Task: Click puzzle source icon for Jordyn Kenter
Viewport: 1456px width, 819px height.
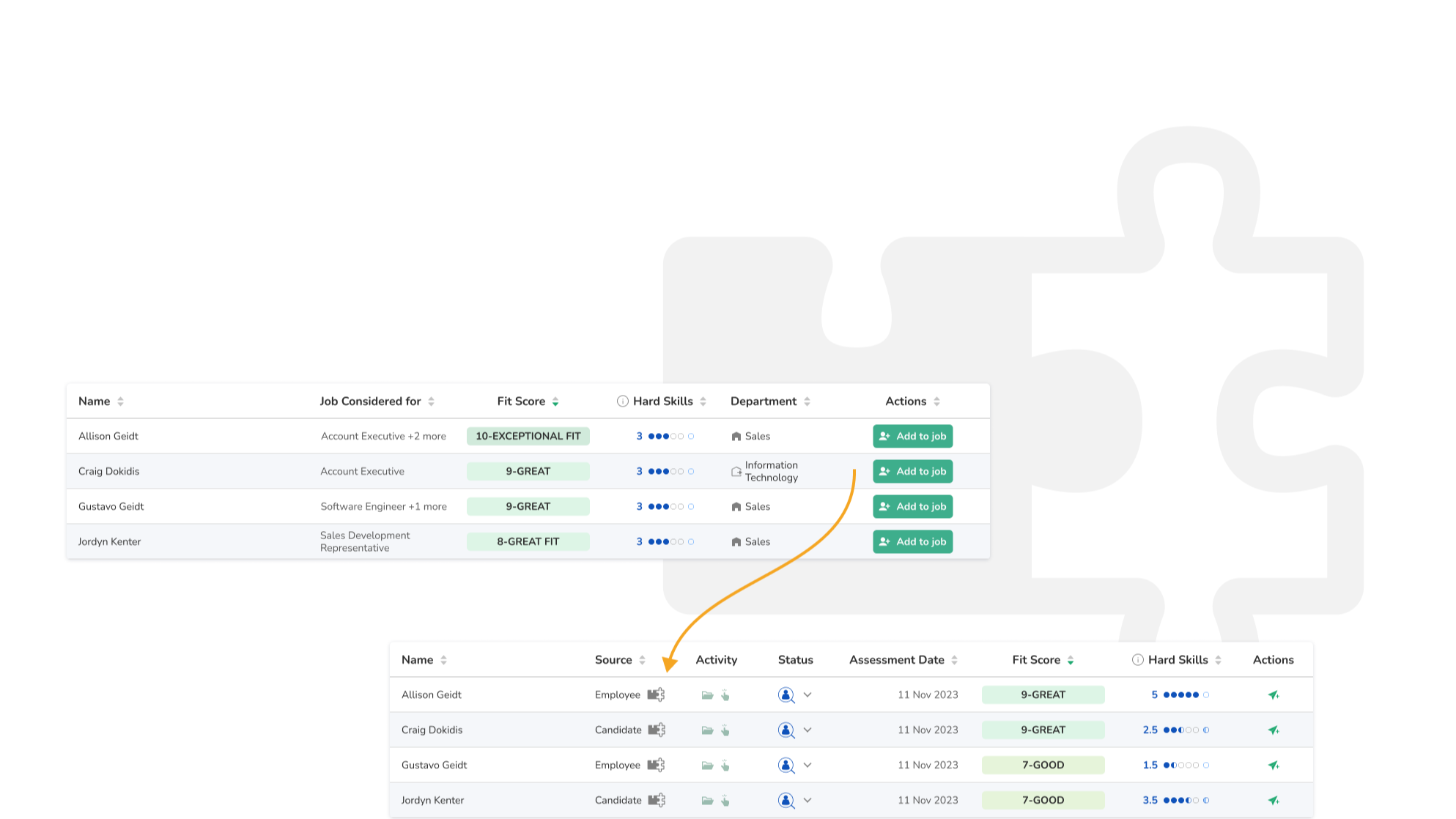Action: 657,800
